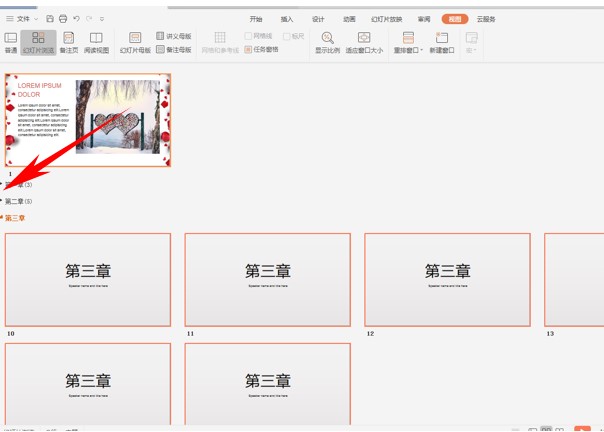604x432 pixels.
Task: Open the 幻灯片放映 tab
Action: 384,19
